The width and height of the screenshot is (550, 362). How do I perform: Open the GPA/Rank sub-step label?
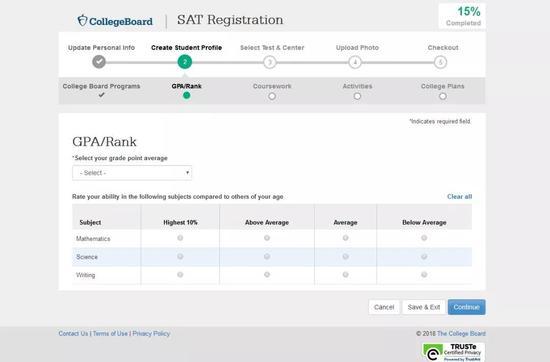coord(187,86)
